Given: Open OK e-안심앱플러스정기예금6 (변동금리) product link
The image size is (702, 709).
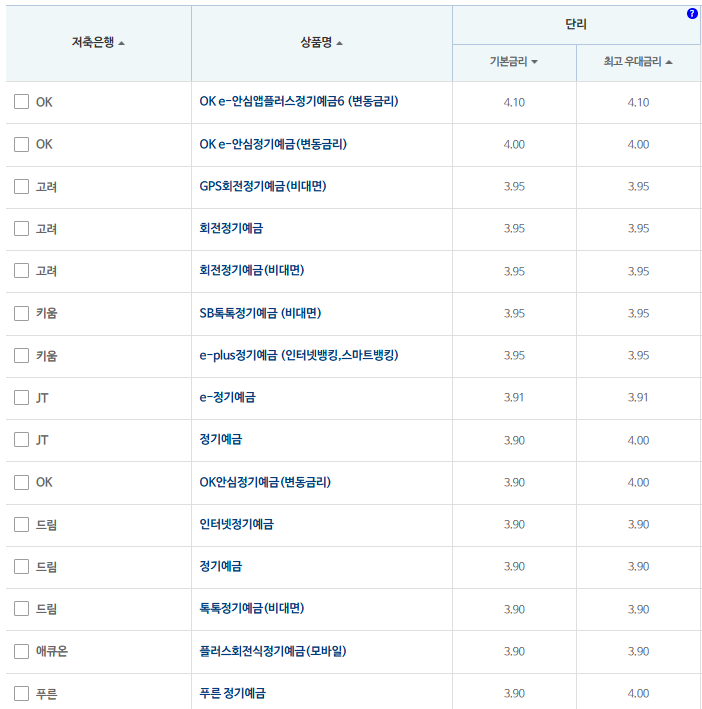Looking at the screenshot, I should (x=299, y=101).
